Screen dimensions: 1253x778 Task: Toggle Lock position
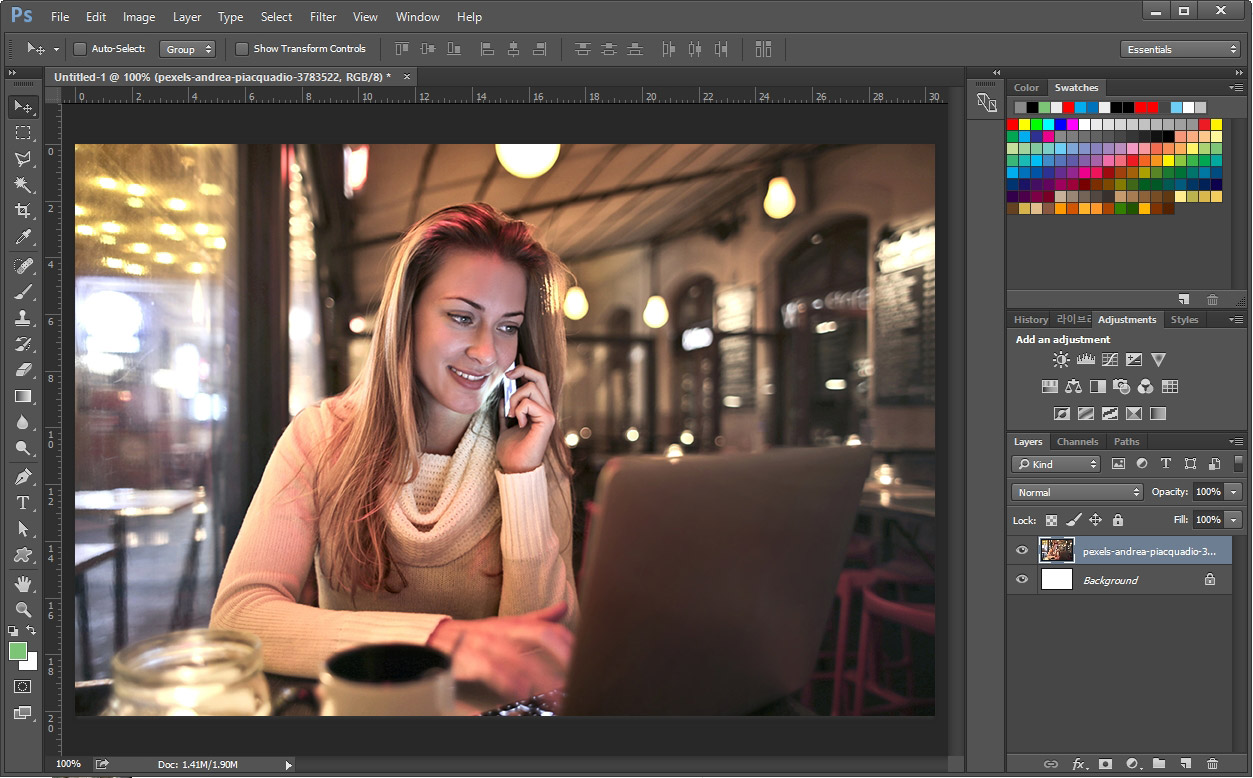(1095, 520)
